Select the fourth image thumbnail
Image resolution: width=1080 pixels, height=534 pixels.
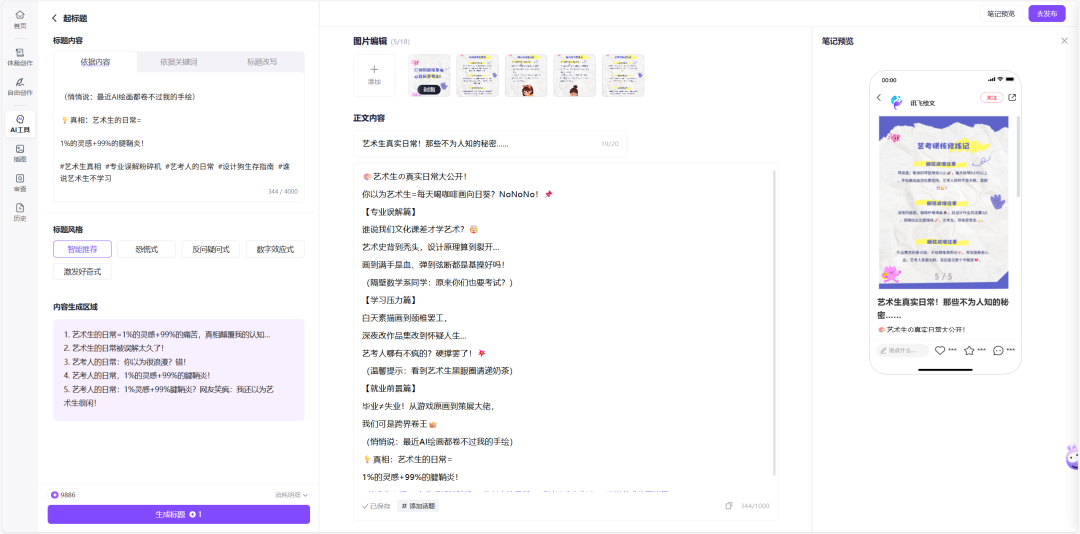574,75
